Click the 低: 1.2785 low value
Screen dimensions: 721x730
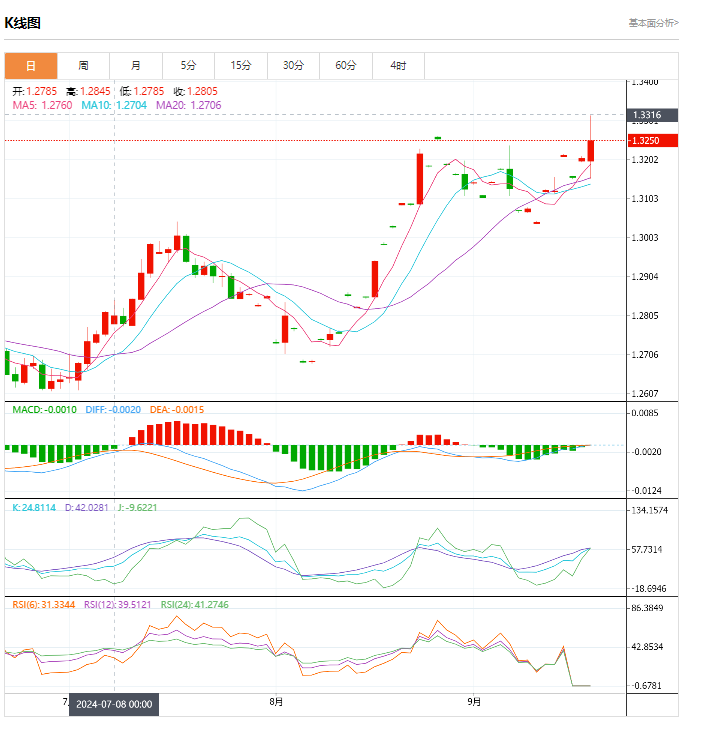point(142,91)
